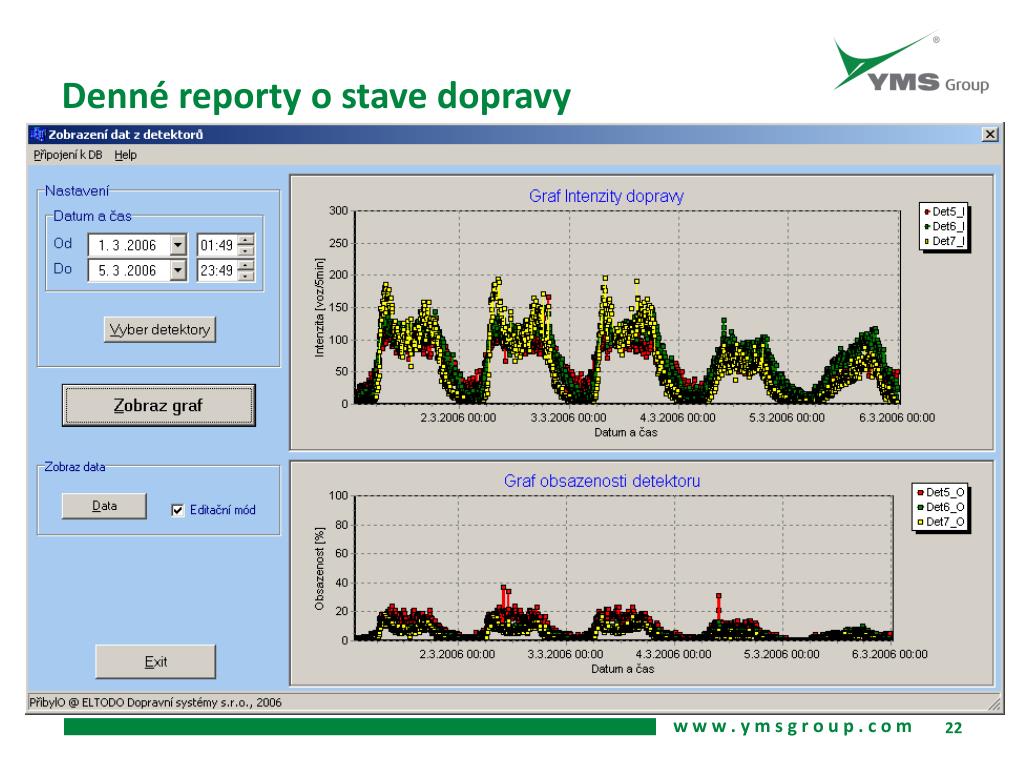Click the Od time field 01:49
Image resolution: width=1024 pixels, height=768 pixels.
217,246
